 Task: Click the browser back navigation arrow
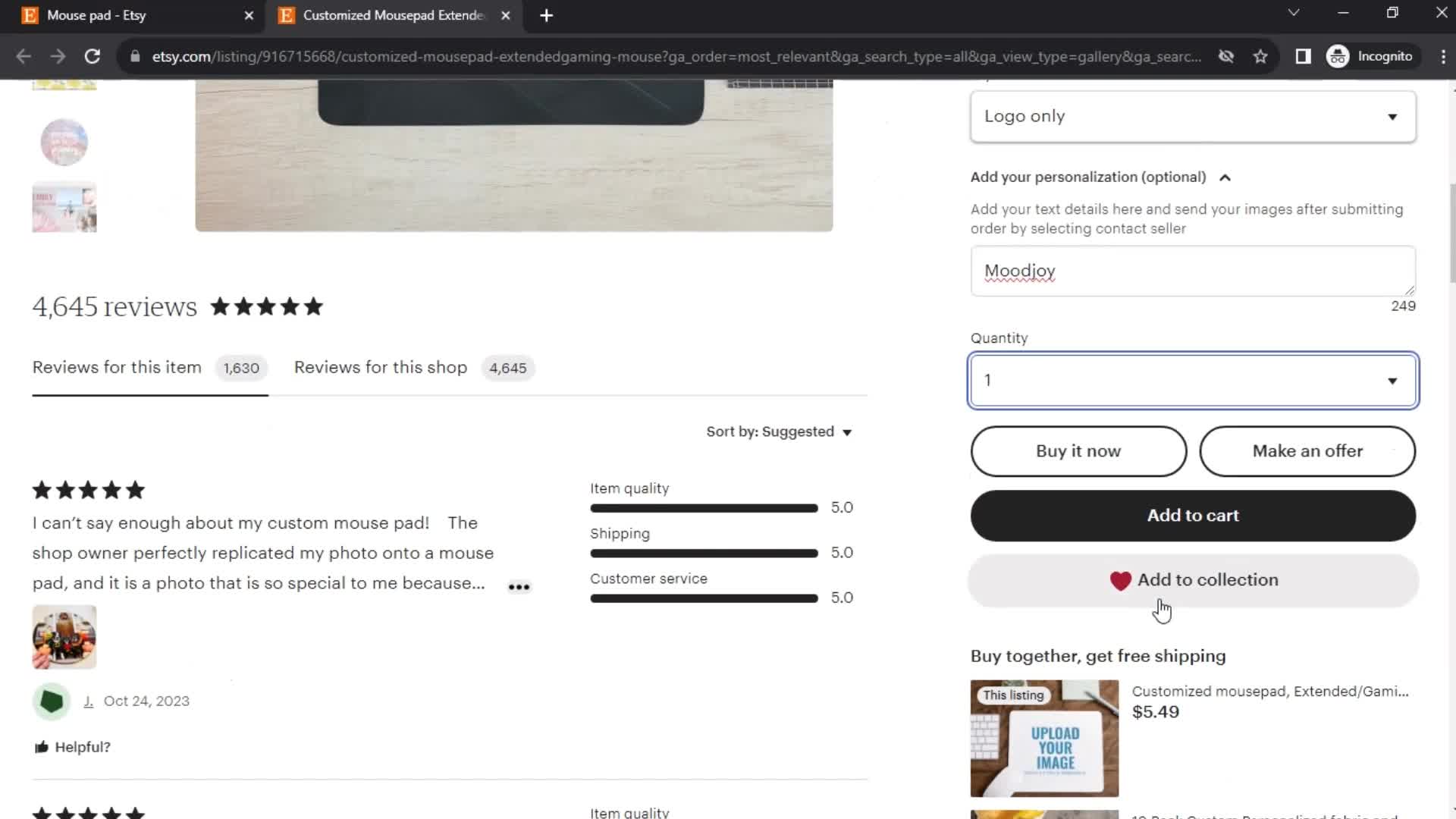[24, 56]
